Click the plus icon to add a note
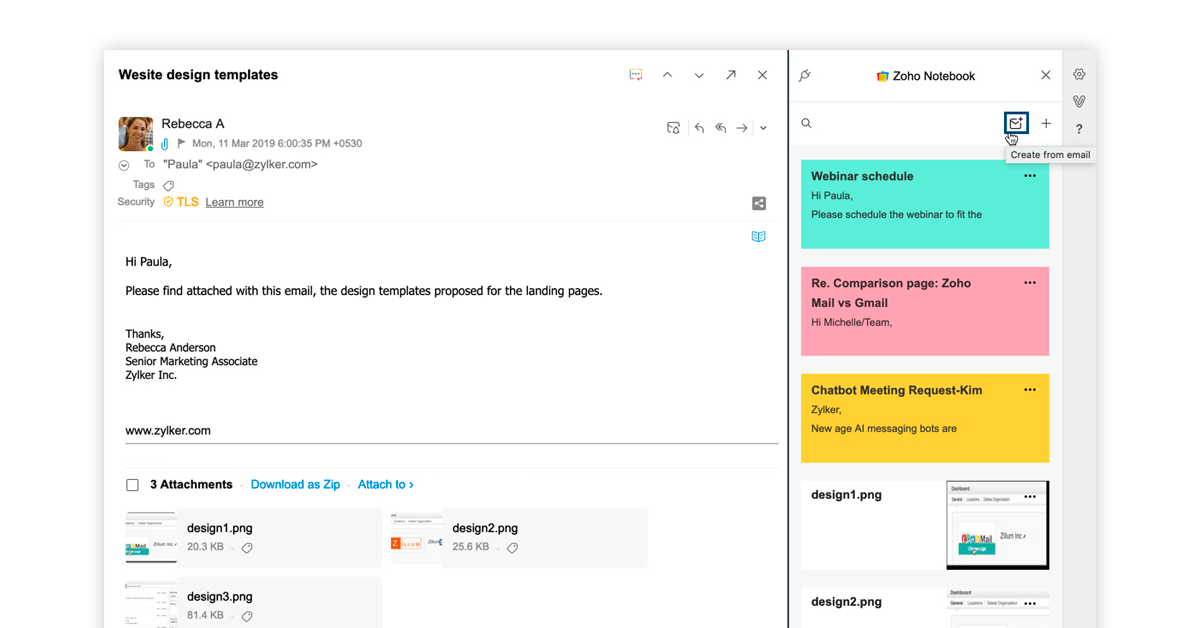The image size is (1200, 628). 1046,123
